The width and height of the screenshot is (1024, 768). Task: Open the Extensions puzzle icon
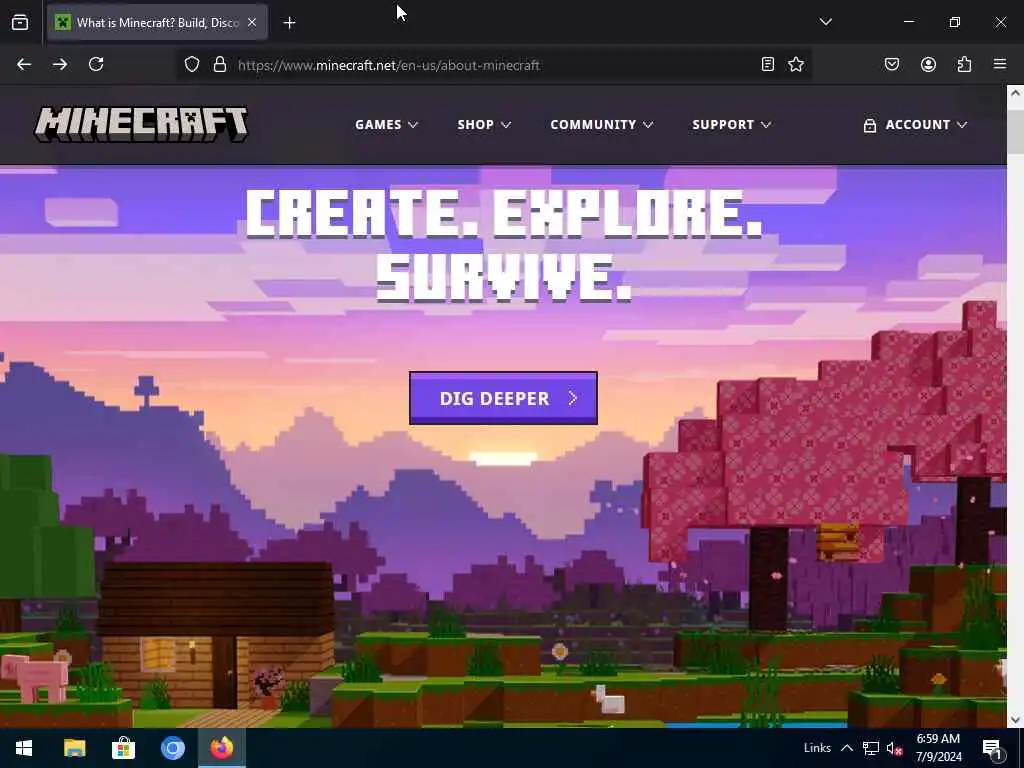pyautogui.click(x=964, y=64)
